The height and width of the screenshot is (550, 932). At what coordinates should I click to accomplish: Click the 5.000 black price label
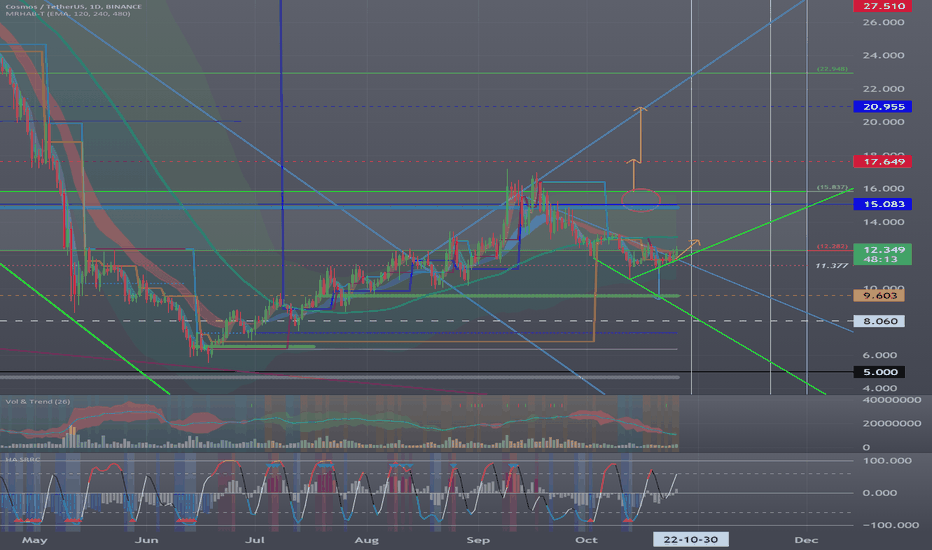[x=879, y=372]
